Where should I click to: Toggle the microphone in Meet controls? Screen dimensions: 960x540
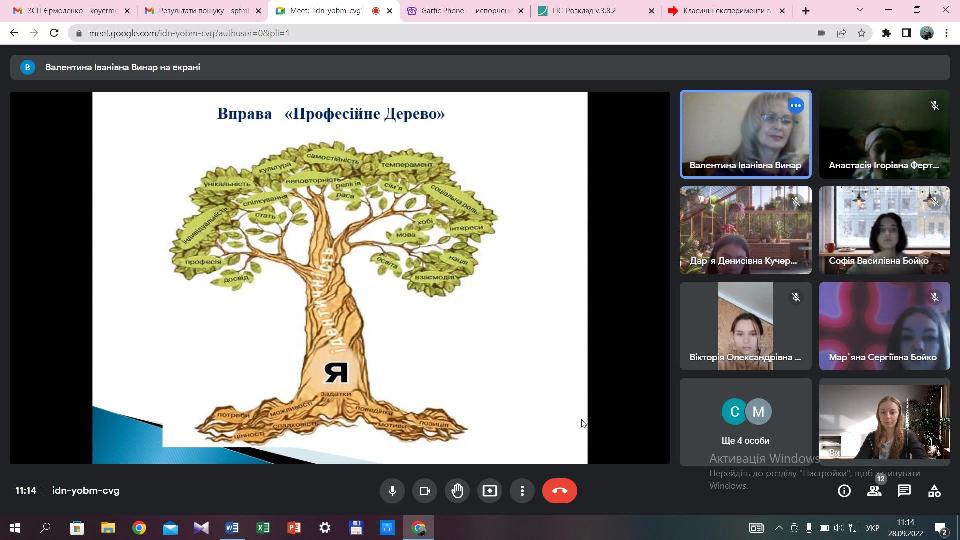pyautogui.click(x=392, y=490)
